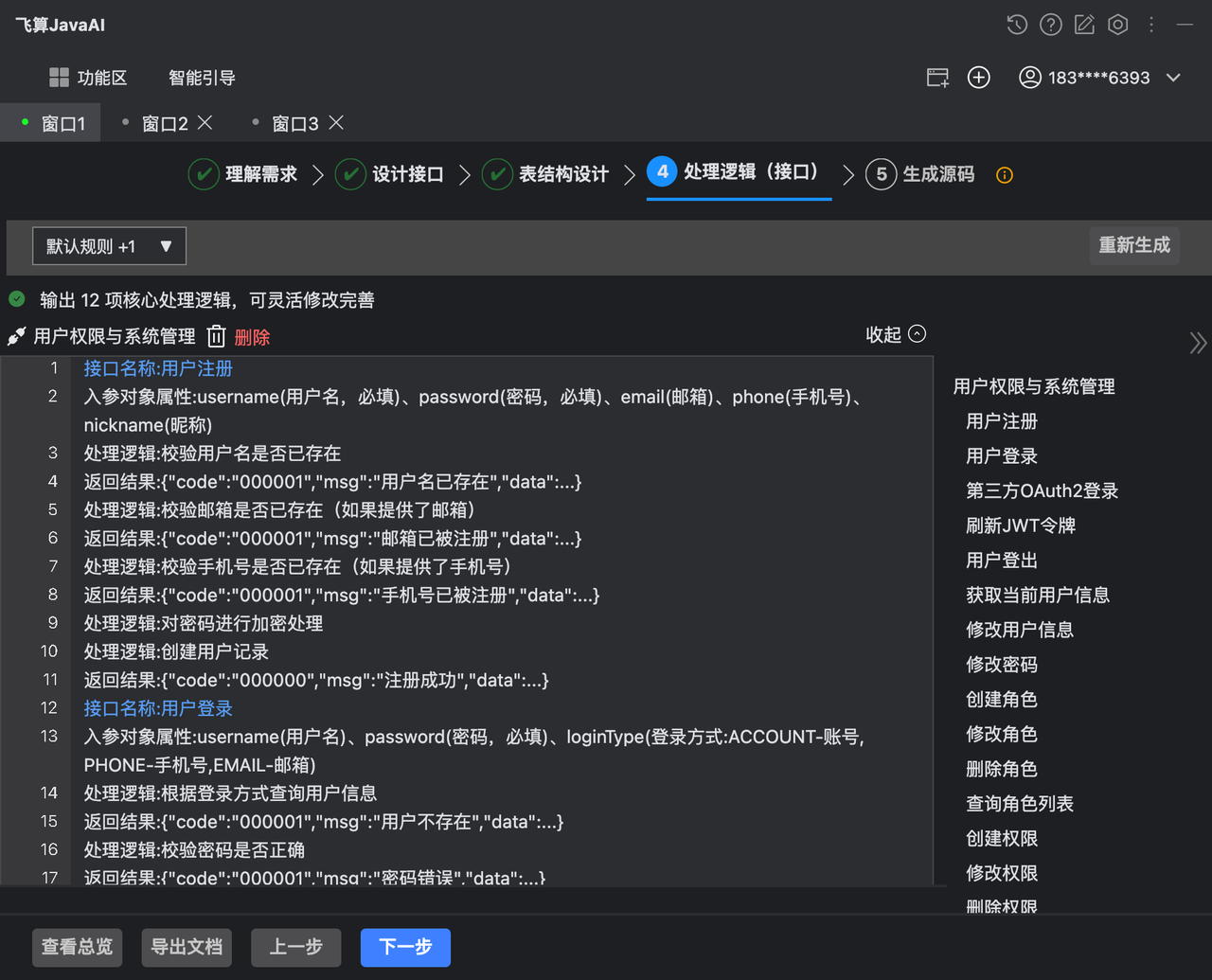1212x980 pixels.
Task: Open the account dropdown chevron near 183****6393
Action: click(1173, 78)
